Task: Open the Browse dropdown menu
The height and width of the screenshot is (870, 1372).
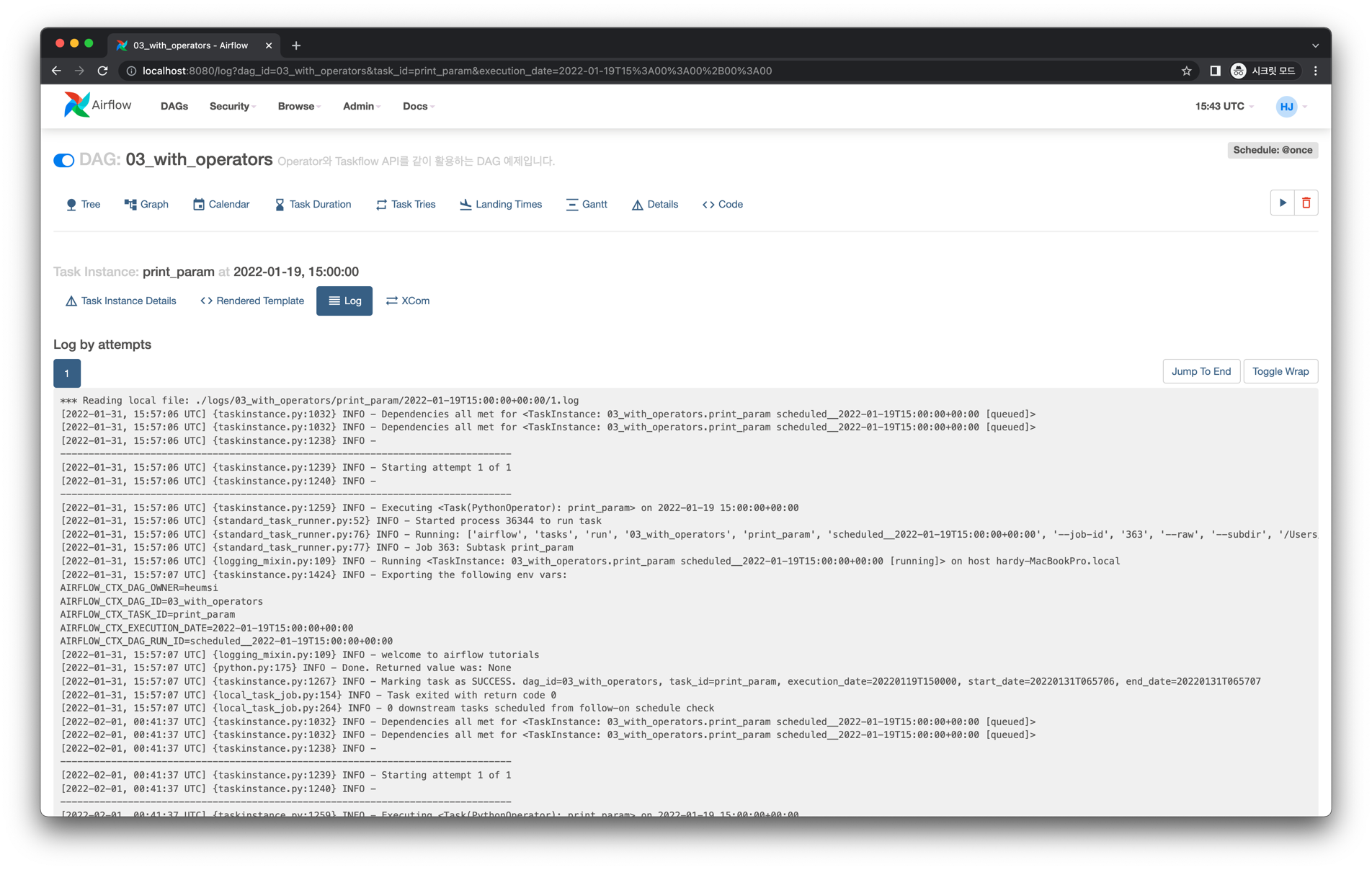Action: click(x=299, y=106)
